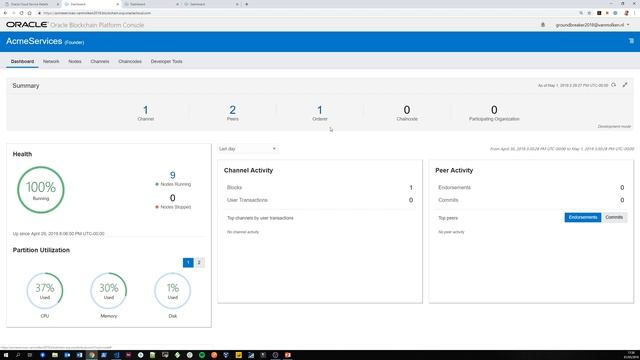Click the taskbar search magnifier icon
640x360 pixels.
coord(18,355)
